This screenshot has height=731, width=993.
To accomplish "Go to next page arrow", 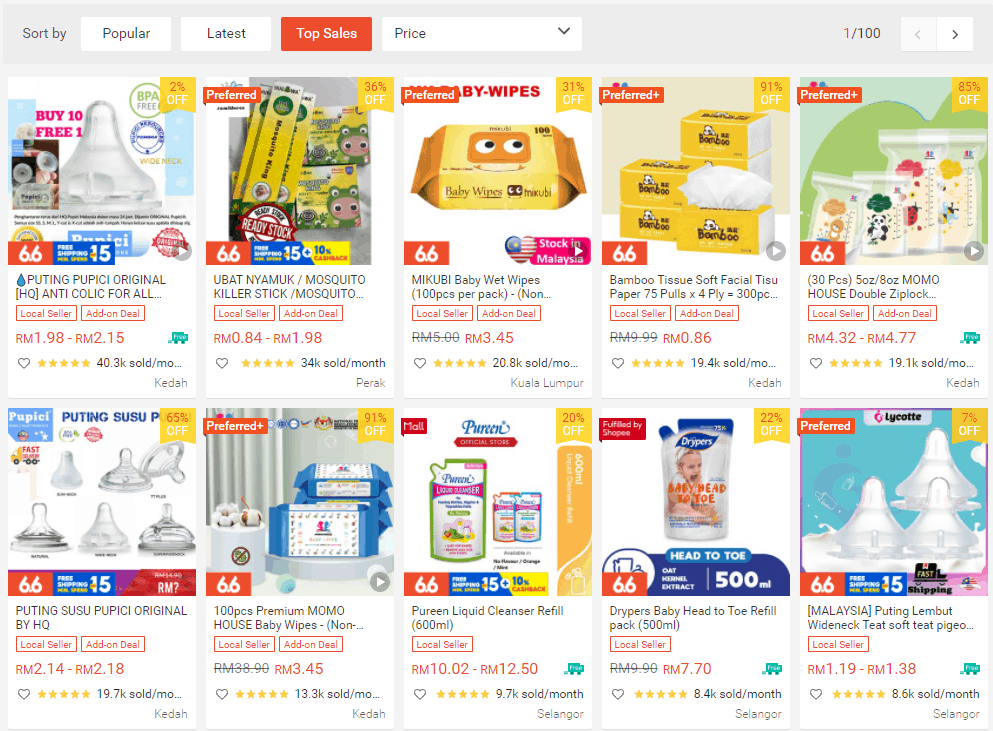I will point(955,34).
